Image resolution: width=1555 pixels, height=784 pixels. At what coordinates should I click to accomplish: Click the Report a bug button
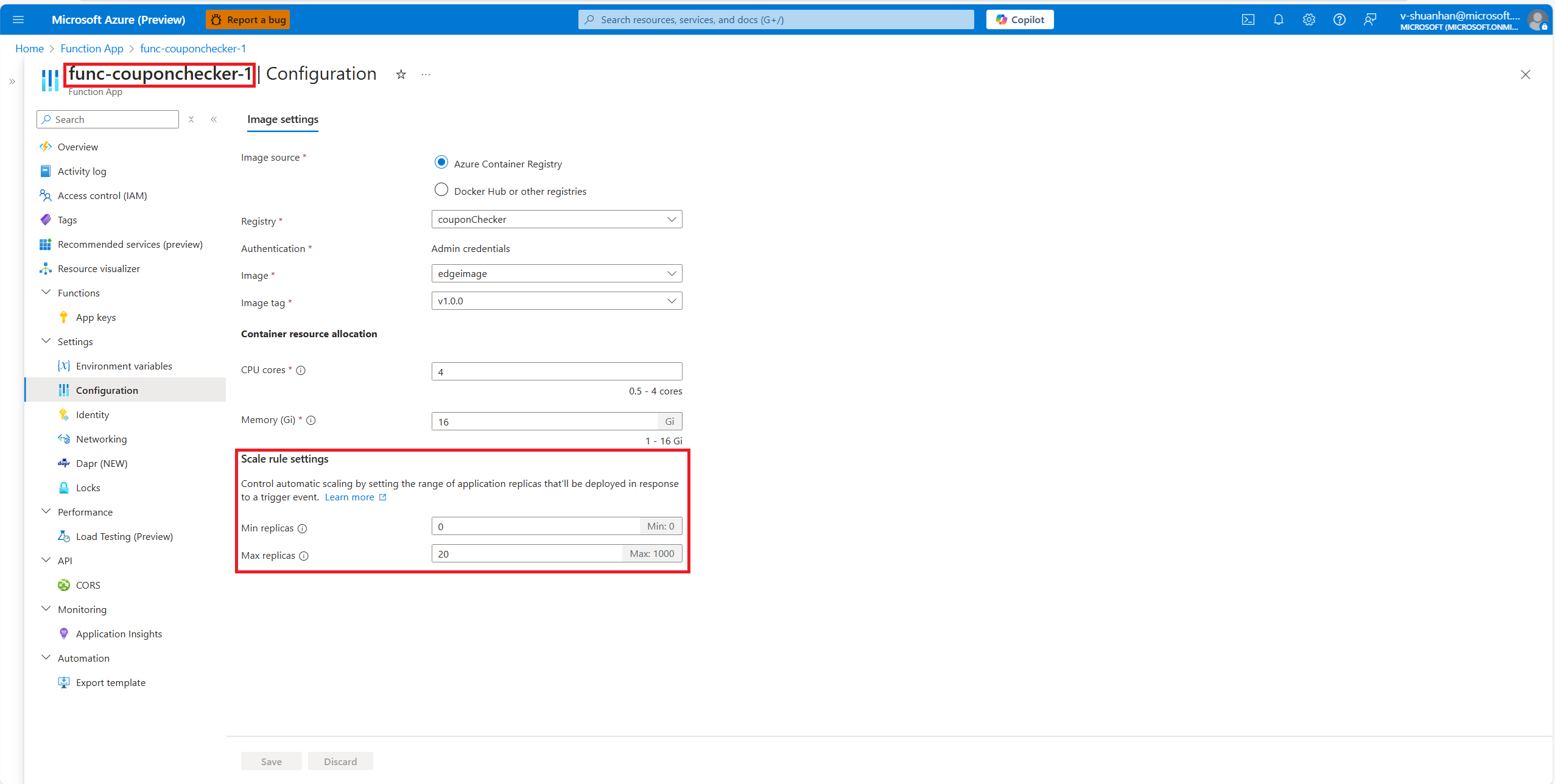click(248, 19)
